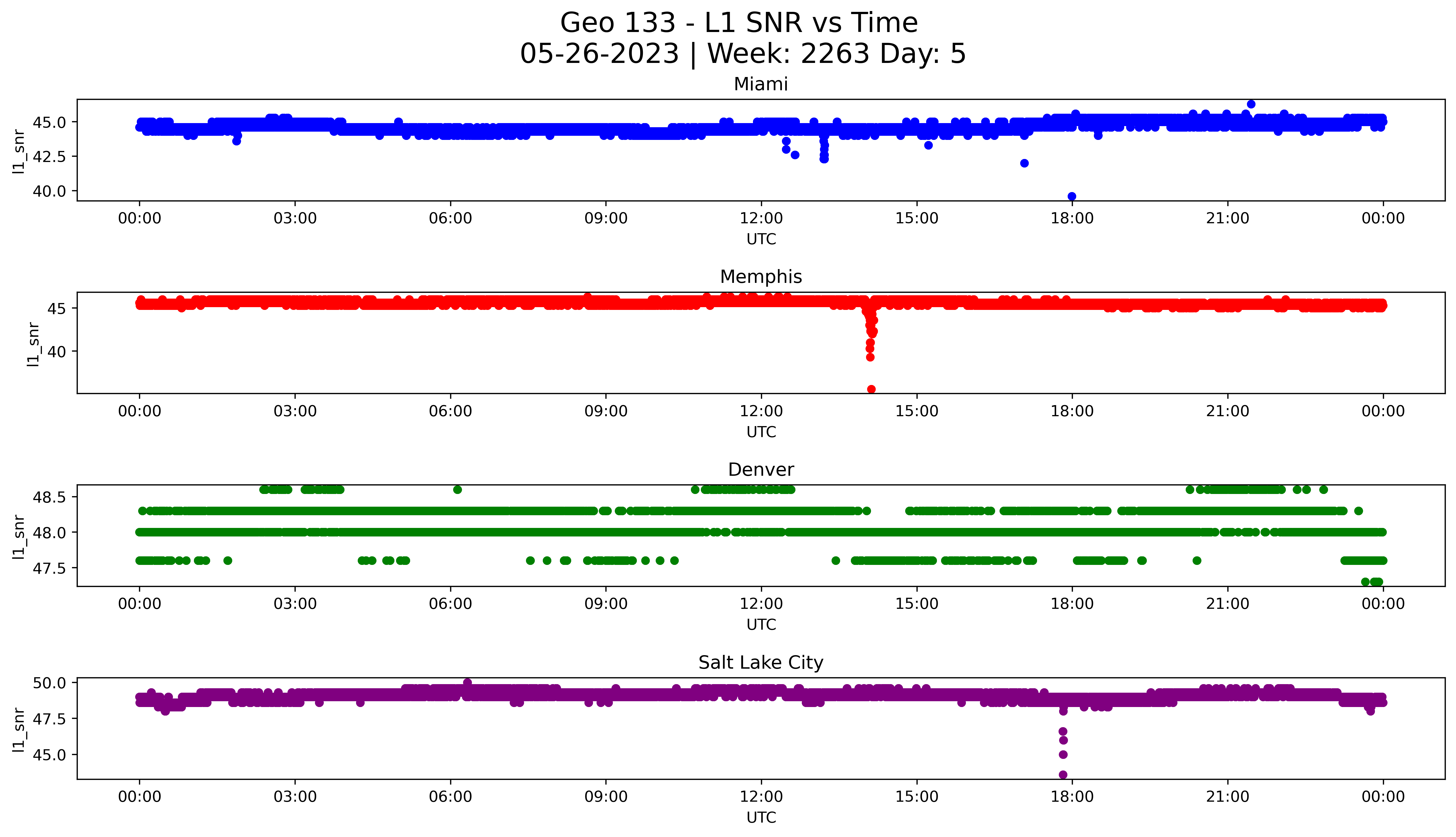Image resolution: width=1456 pixels, height=837 pixels.
Task: Click the 03:00 tick label on Miami plot
Action: 295,219
